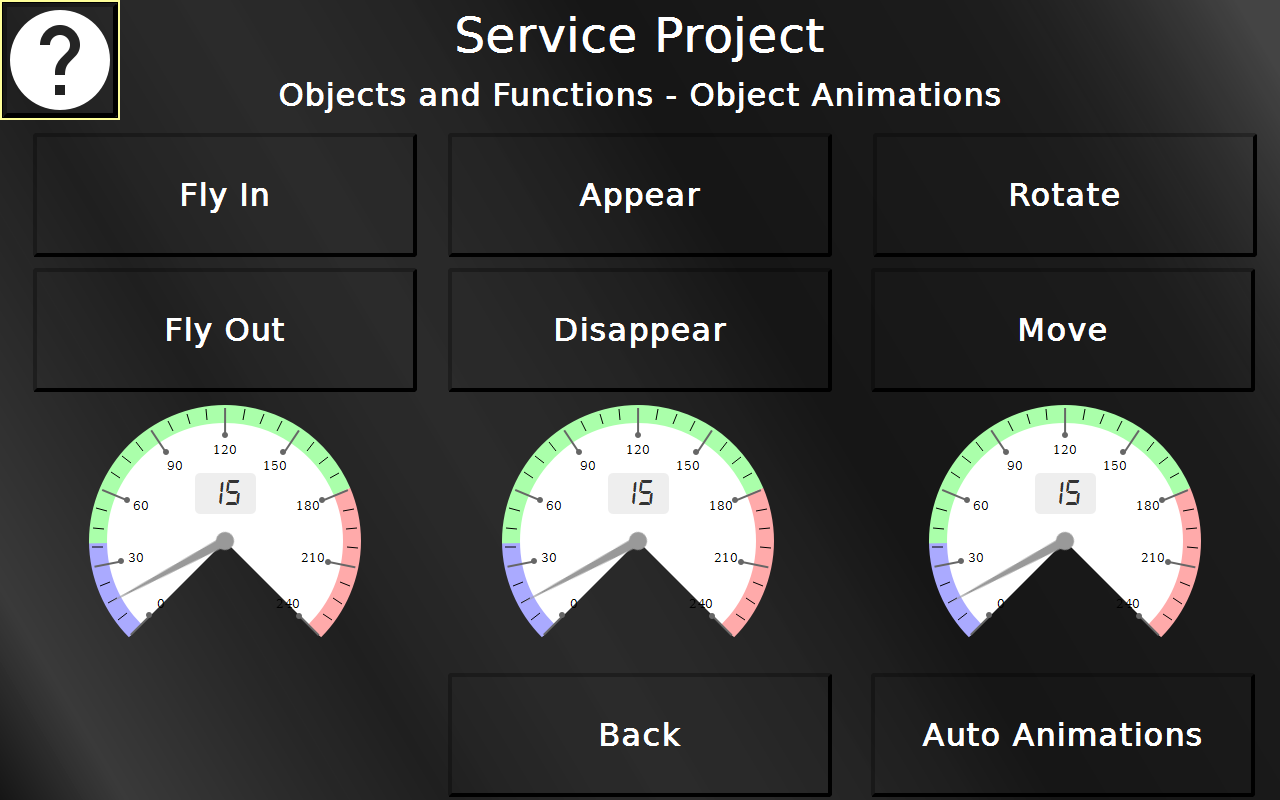Click the 120 mark on the middle gauge
This screenshot has width=1280, height=800.
(x=639, y=450)
